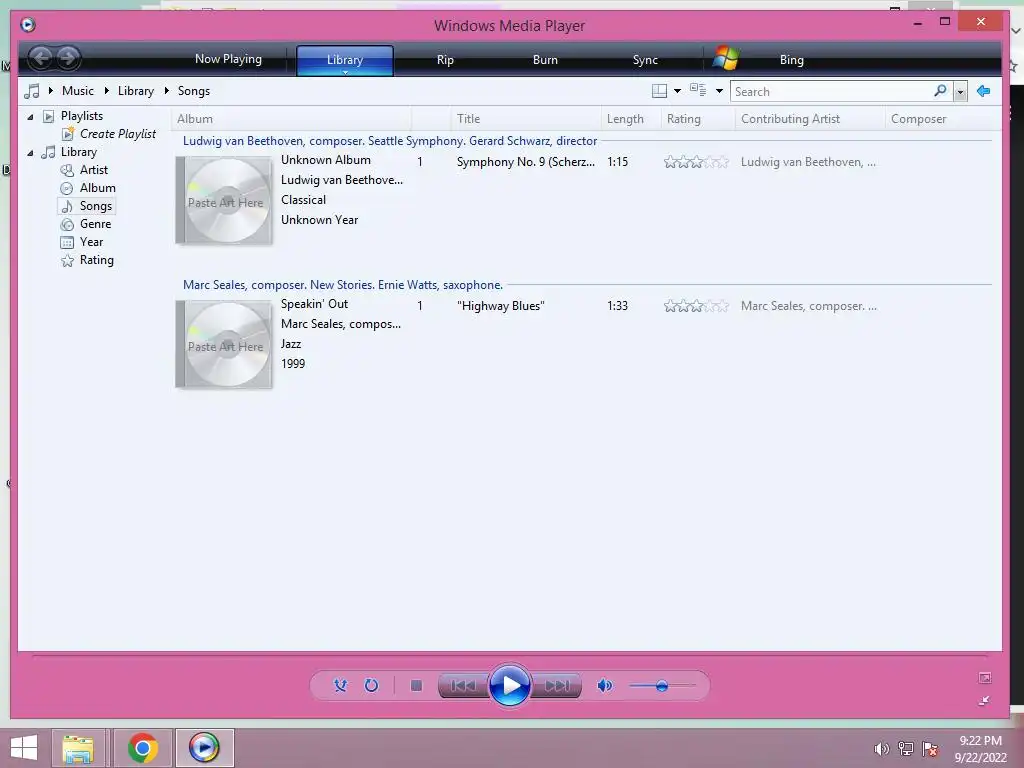Select Playlists in the sidebar
1024x768 pixels.
coord(82,116)
